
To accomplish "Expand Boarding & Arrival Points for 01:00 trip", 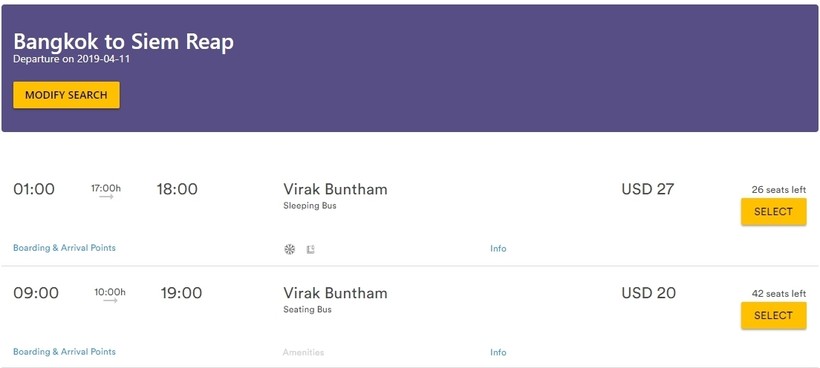I will click(x=64, y=248).
